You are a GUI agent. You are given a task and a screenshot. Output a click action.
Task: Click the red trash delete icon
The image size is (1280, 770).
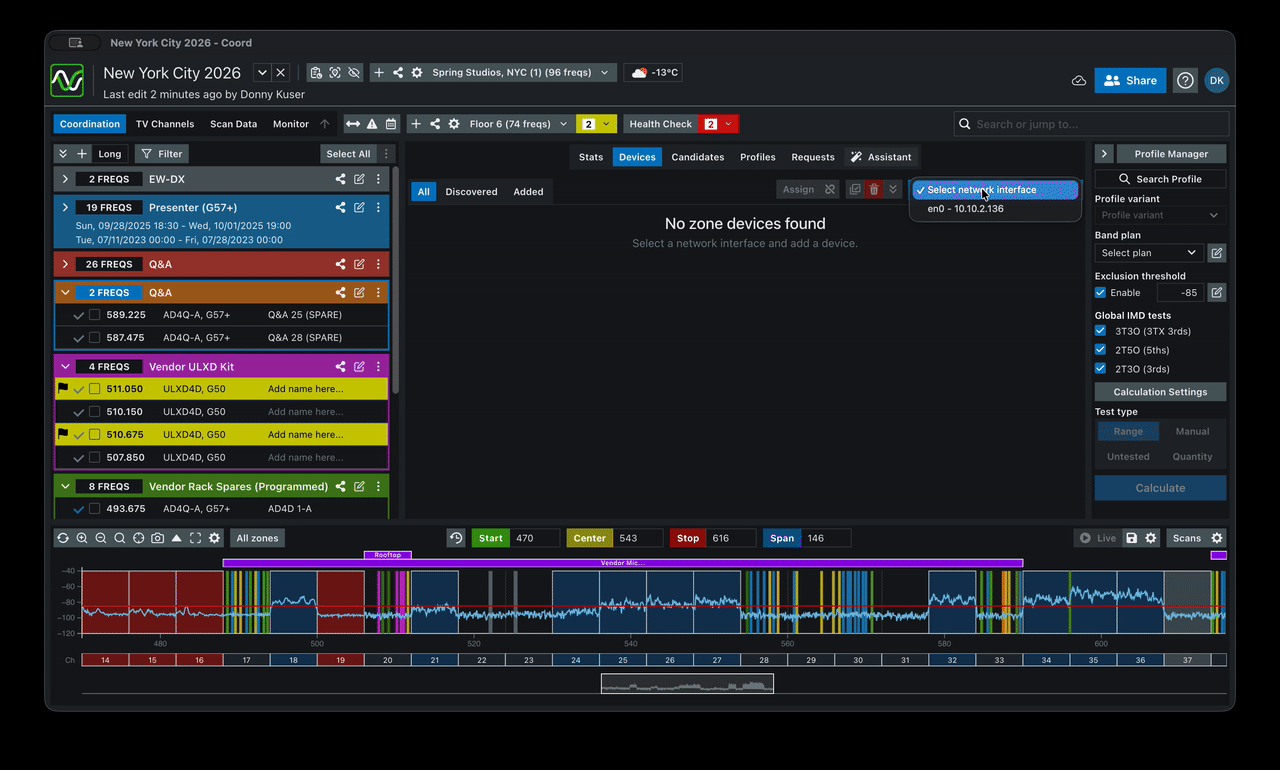pyautogui.click(x=874, y=190)
